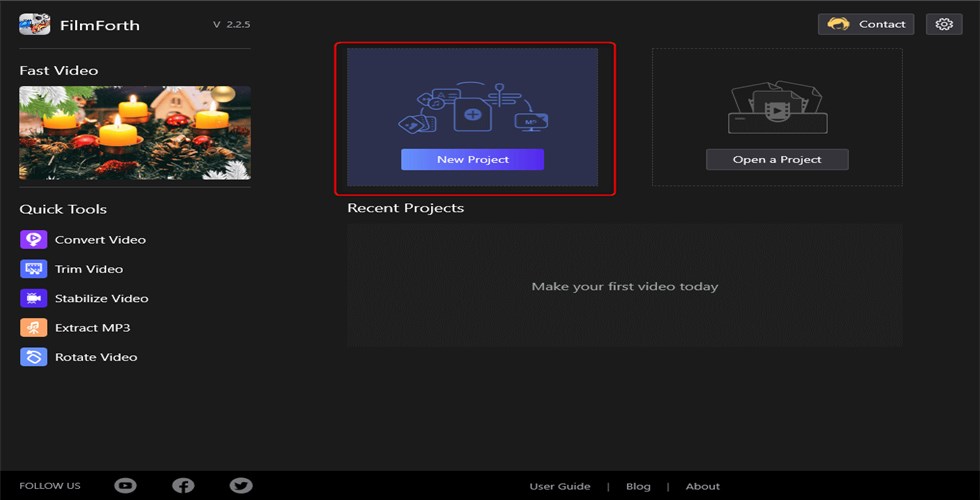Open the Facebook follow icon

(x=183, y=486)
